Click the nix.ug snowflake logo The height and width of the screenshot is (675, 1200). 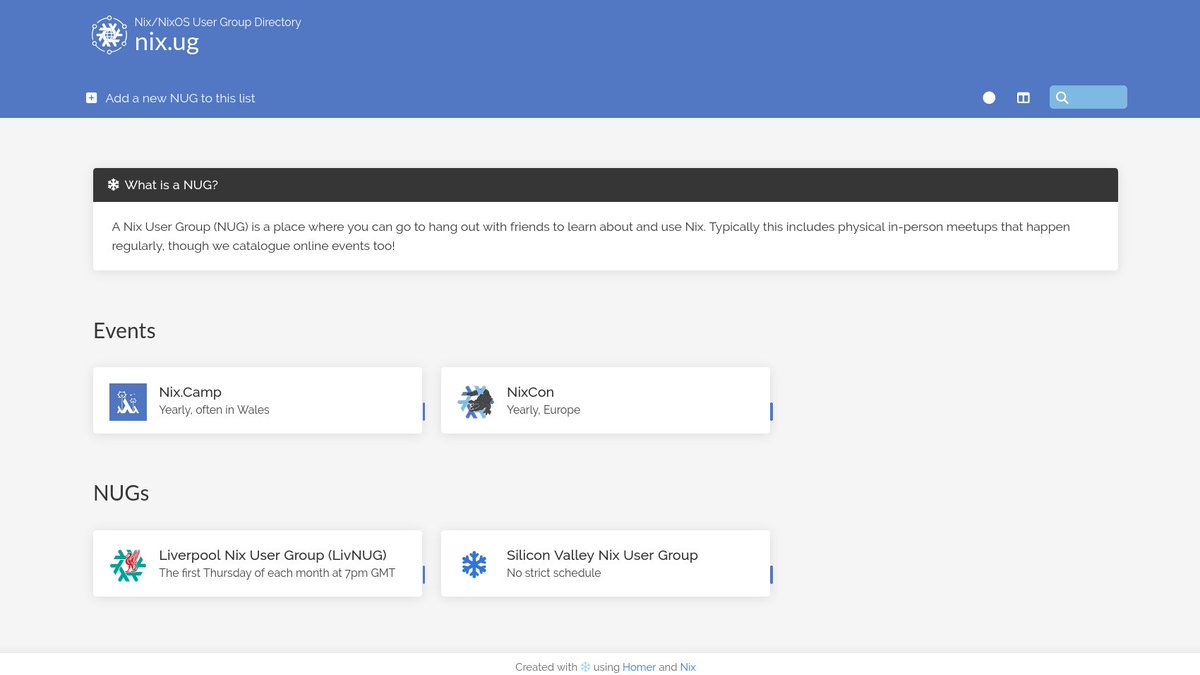pos(109,35)
